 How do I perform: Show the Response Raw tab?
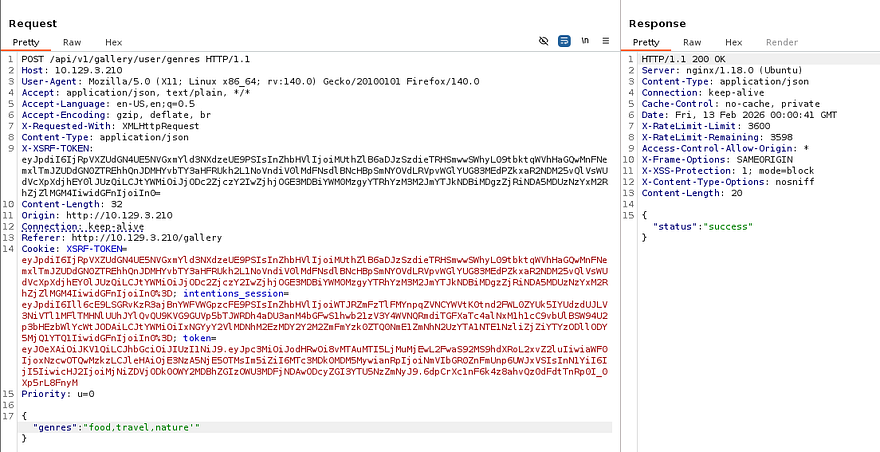691,42
